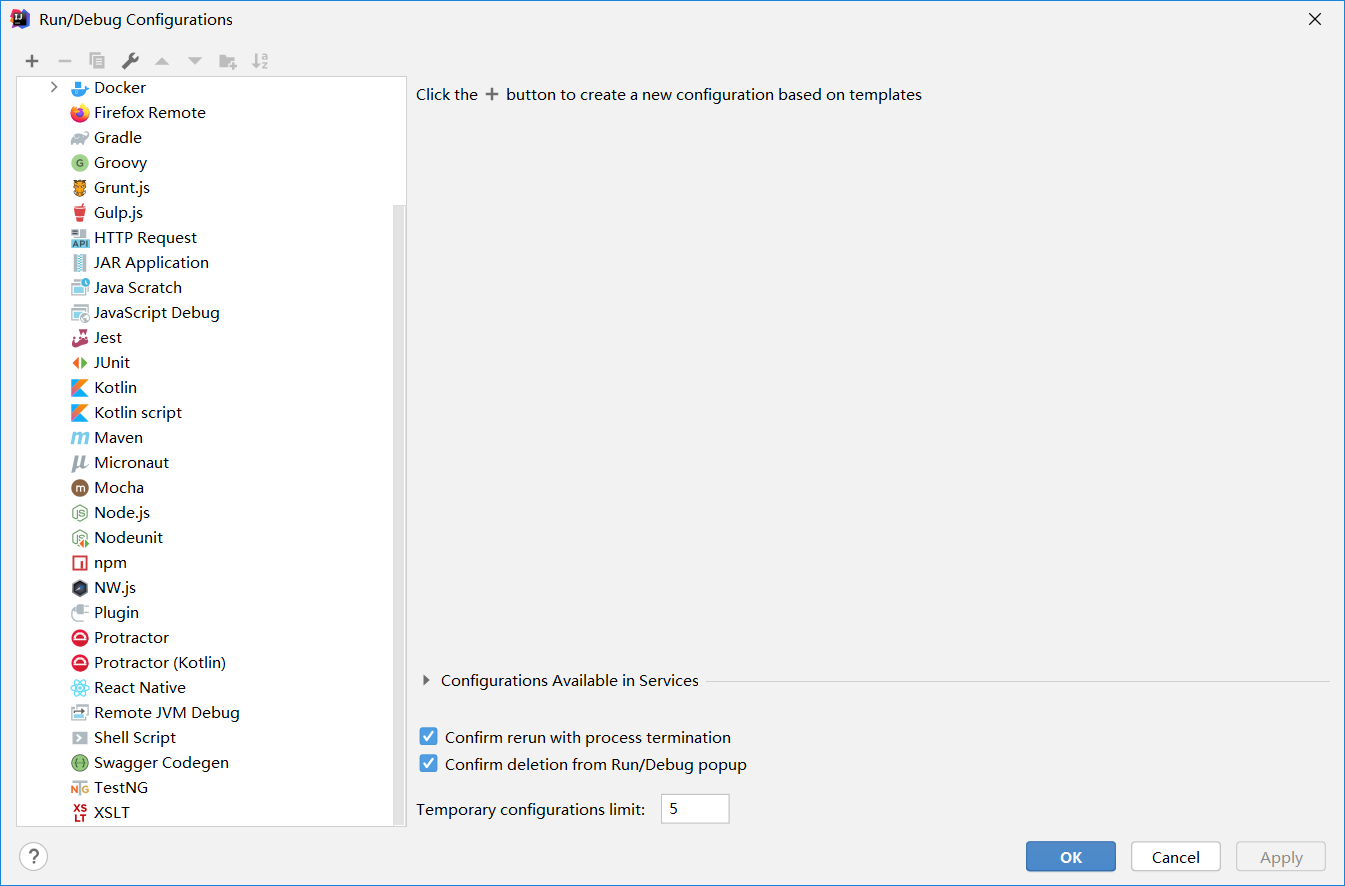Open help with the question mark button
The width and height of the screenshot is (1345, 886).
pyautogui.click(x=33, y=857)
